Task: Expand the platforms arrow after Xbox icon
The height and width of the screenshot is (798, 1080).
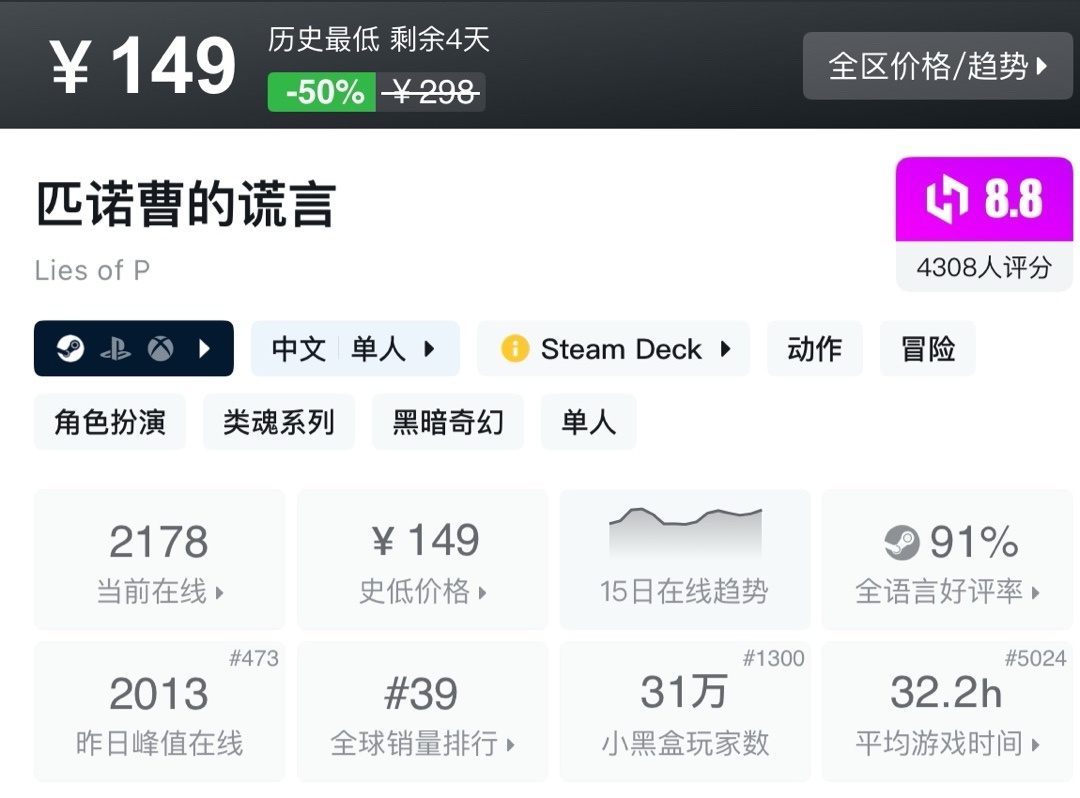Action: tap(205, 349)
